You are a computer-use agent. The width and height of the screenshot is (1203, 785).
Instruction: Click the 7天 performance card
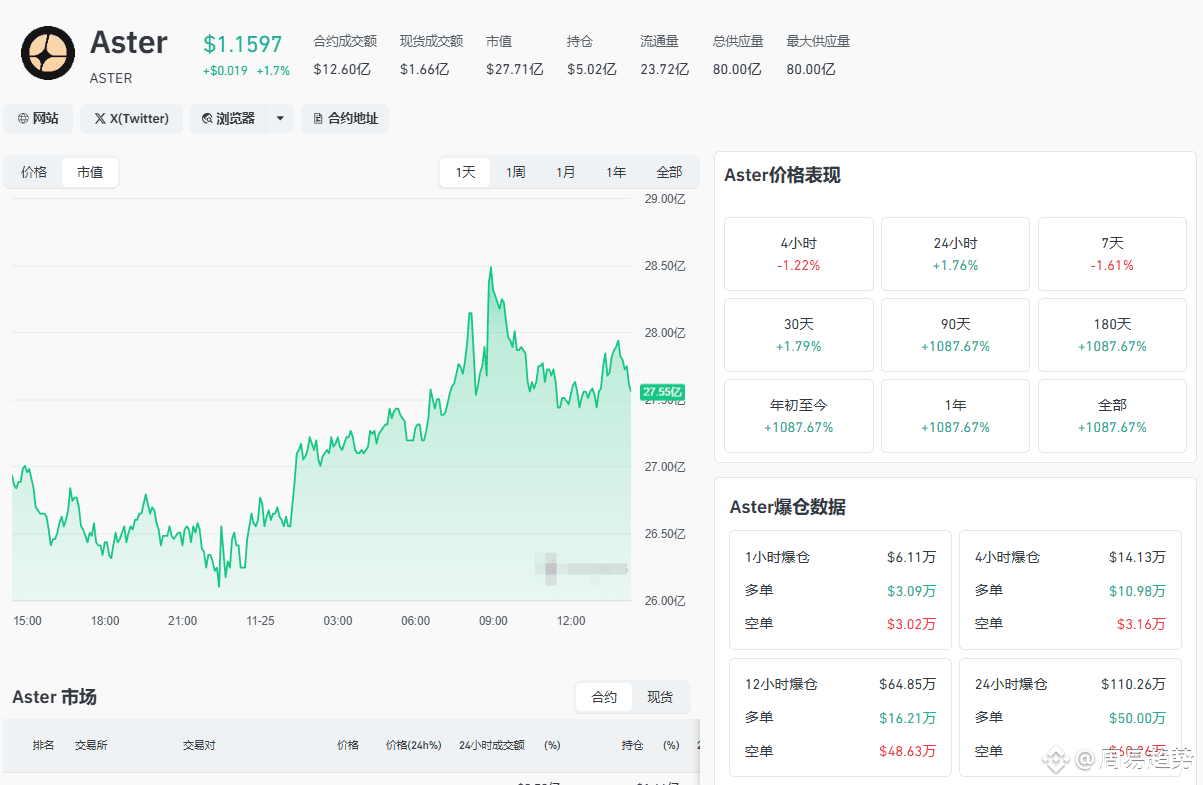(1111, 254)
